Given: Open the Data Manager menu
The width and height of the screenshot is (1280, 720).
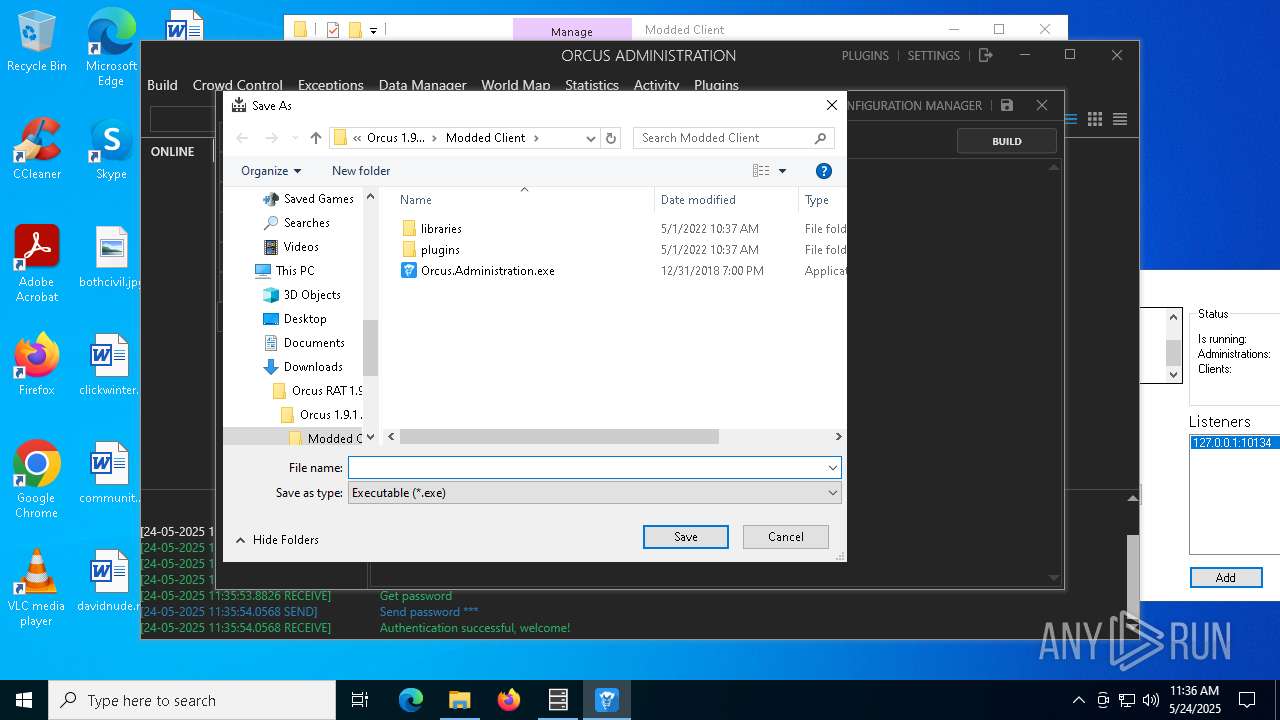Looking at the screenshot, I should [x=422, y=85].
